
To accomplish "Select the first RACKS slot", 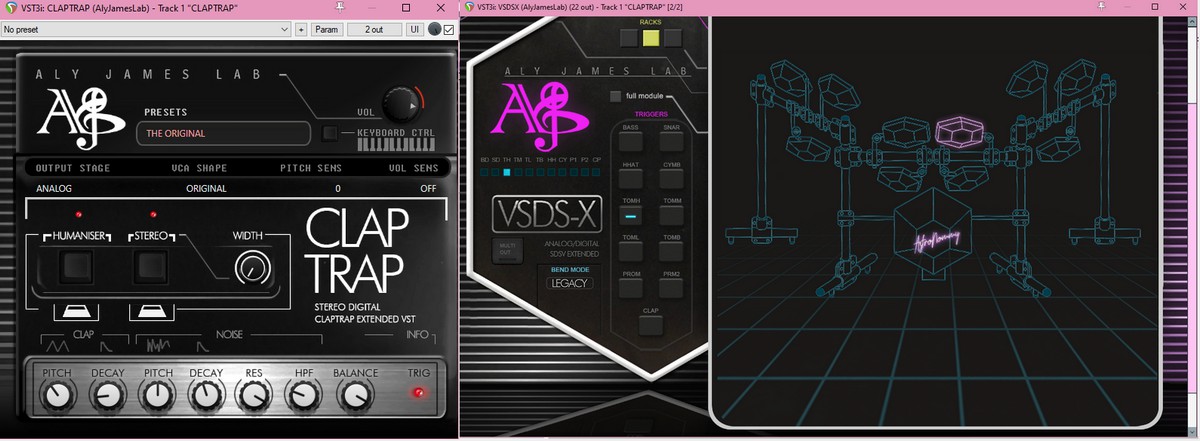I will click(628, 39).
